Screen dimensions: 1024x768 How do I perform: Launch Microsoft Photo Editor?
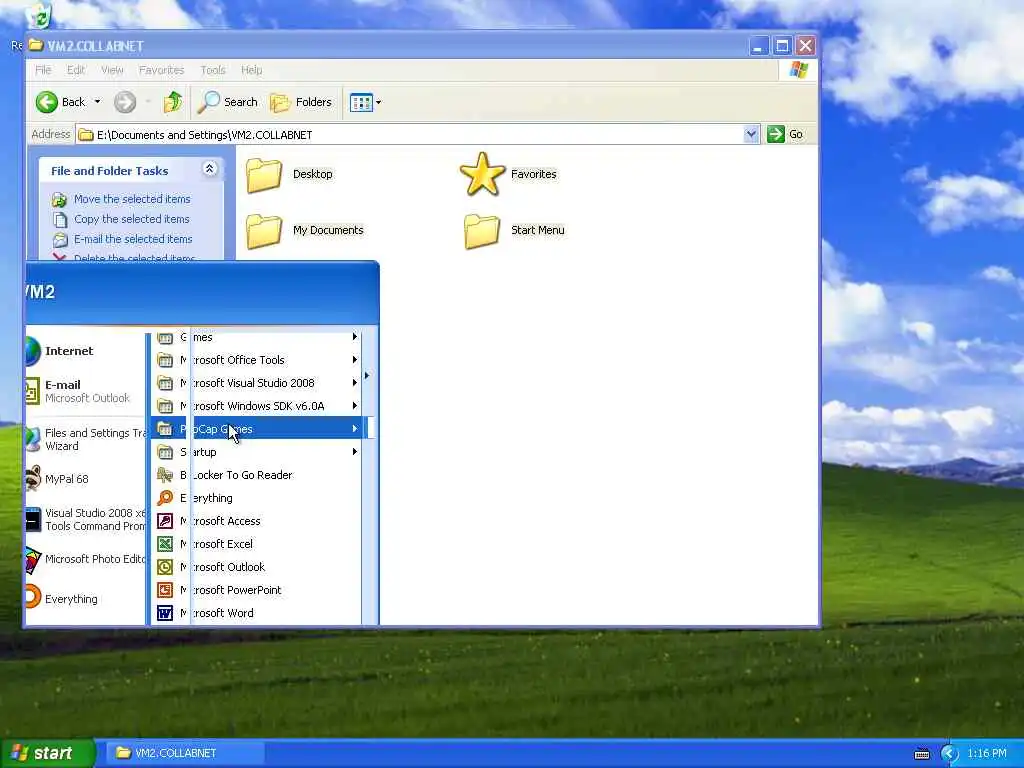84,559
